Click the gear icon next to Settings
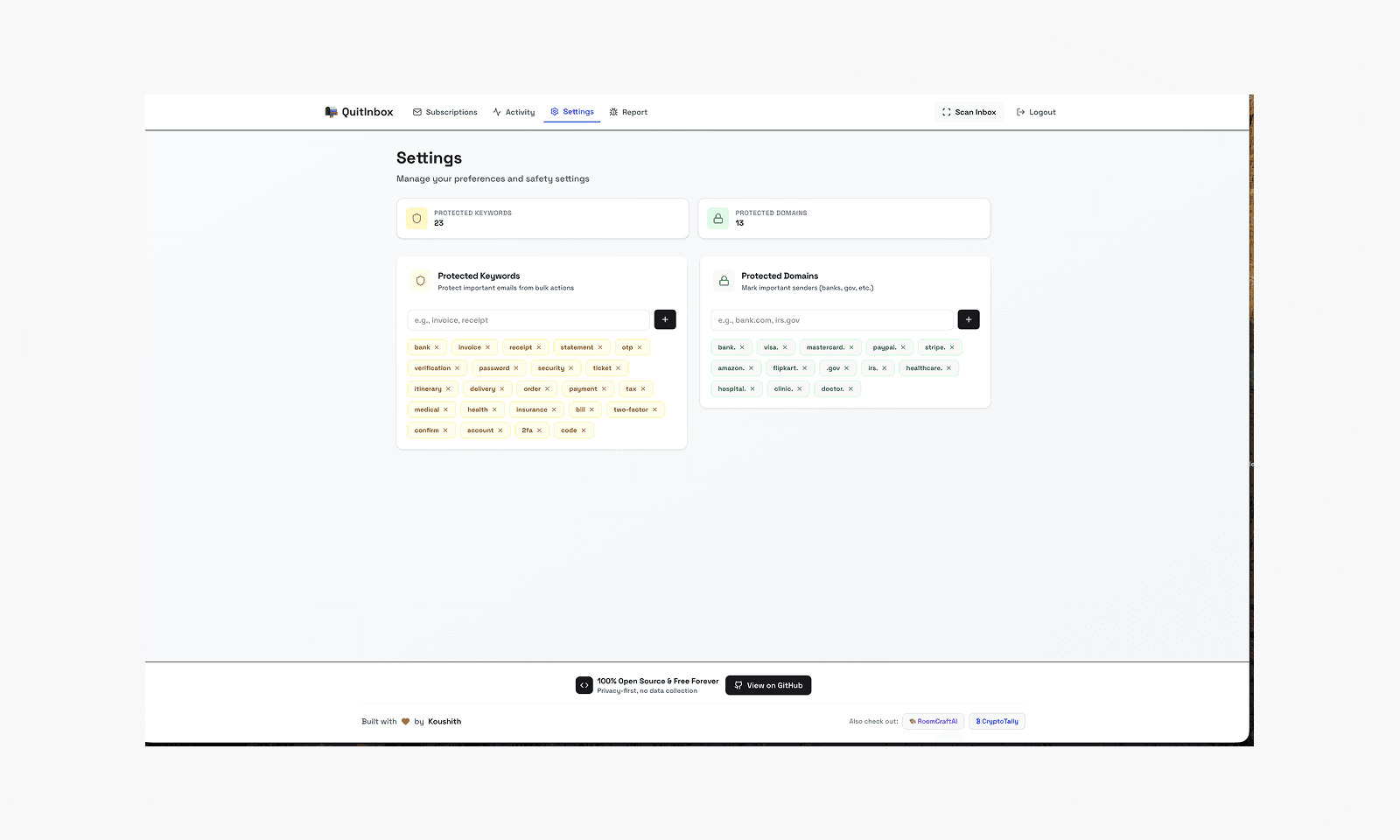 [554, 112]
